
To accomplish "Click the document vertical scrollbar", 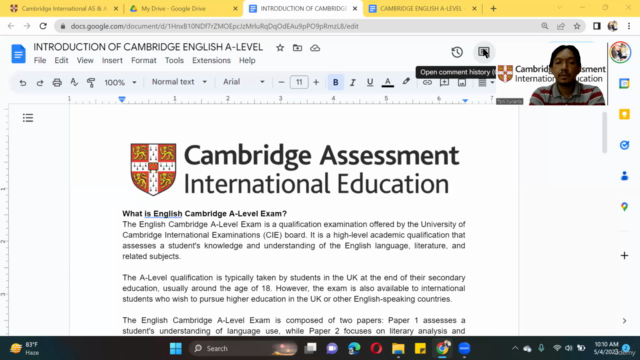I will point(604,133).
